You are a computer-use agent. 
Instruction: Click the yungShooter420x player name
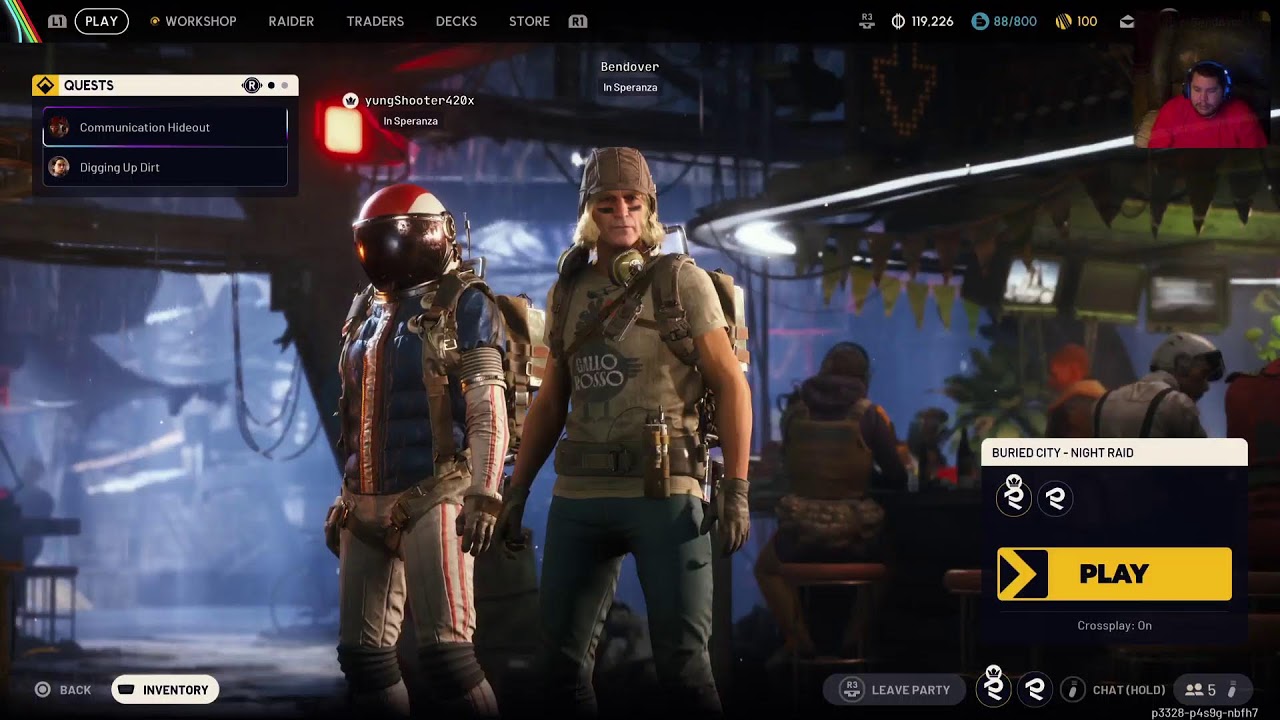(419, 101)
